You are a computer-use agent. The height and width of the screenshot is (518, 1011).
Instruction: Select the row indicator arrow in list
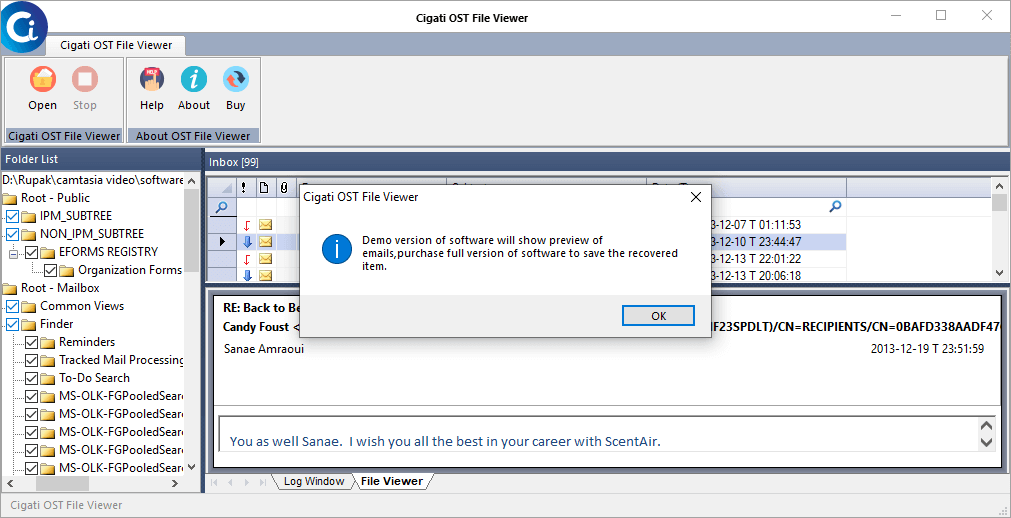coord(222,242)
